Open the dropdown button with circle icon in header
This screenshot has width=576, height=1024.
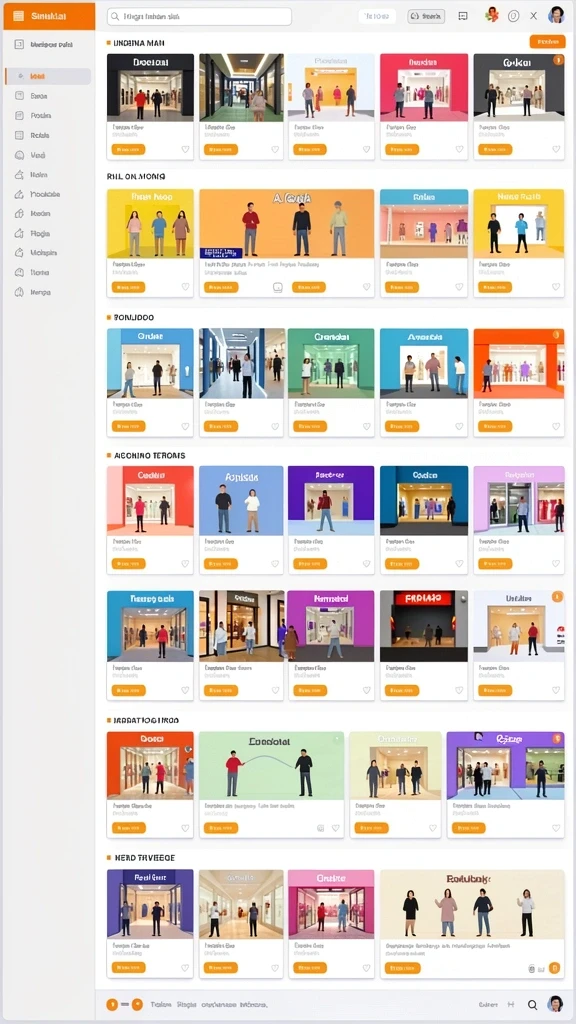coord(426,16)
